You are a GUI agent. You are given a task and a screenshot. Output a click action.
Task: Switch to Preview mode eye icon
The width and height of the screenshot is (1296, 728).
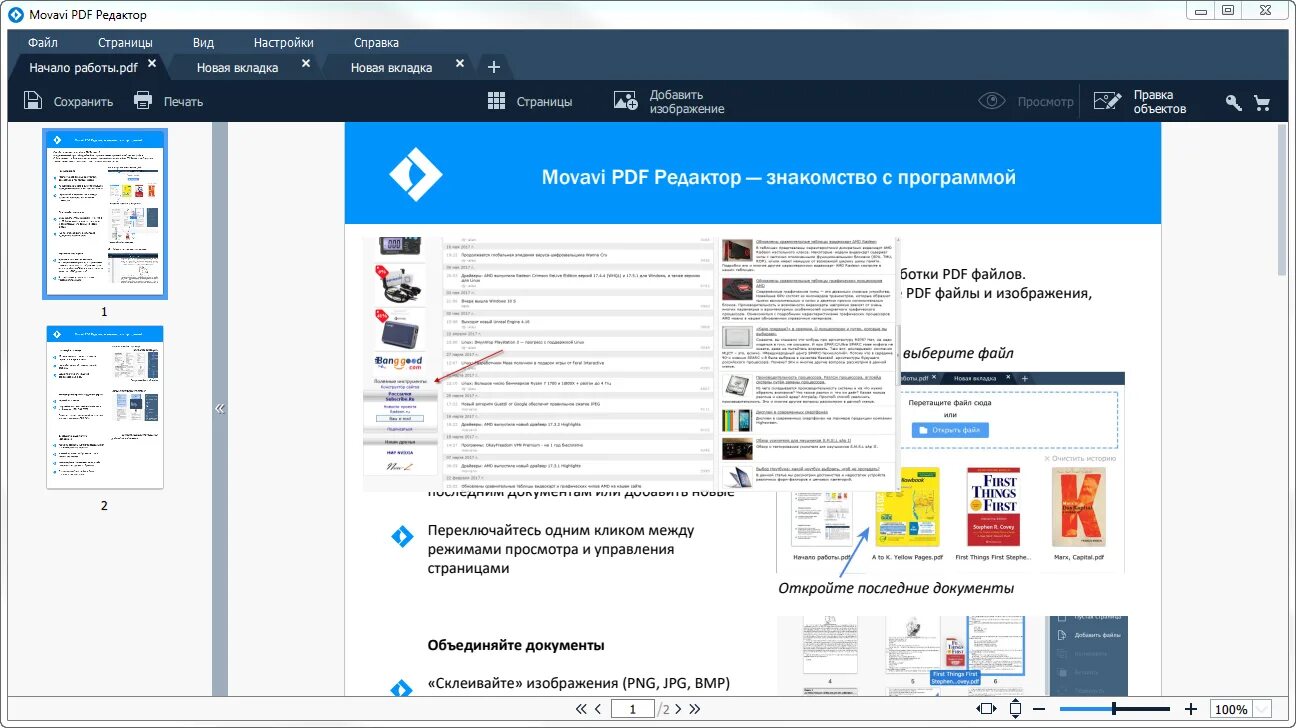(992, 101)
